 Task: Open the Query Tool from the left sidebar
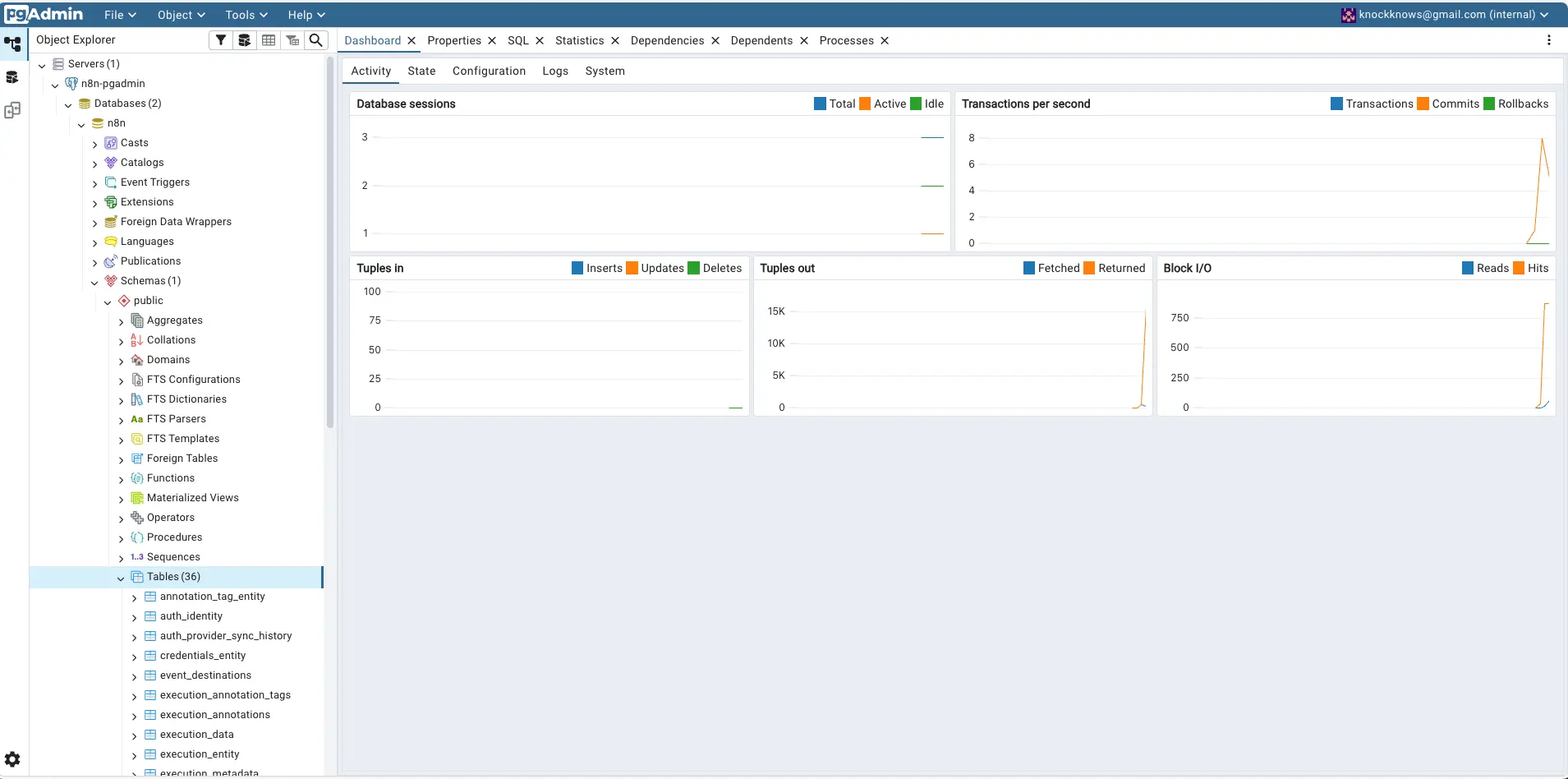tap(11, 76)
